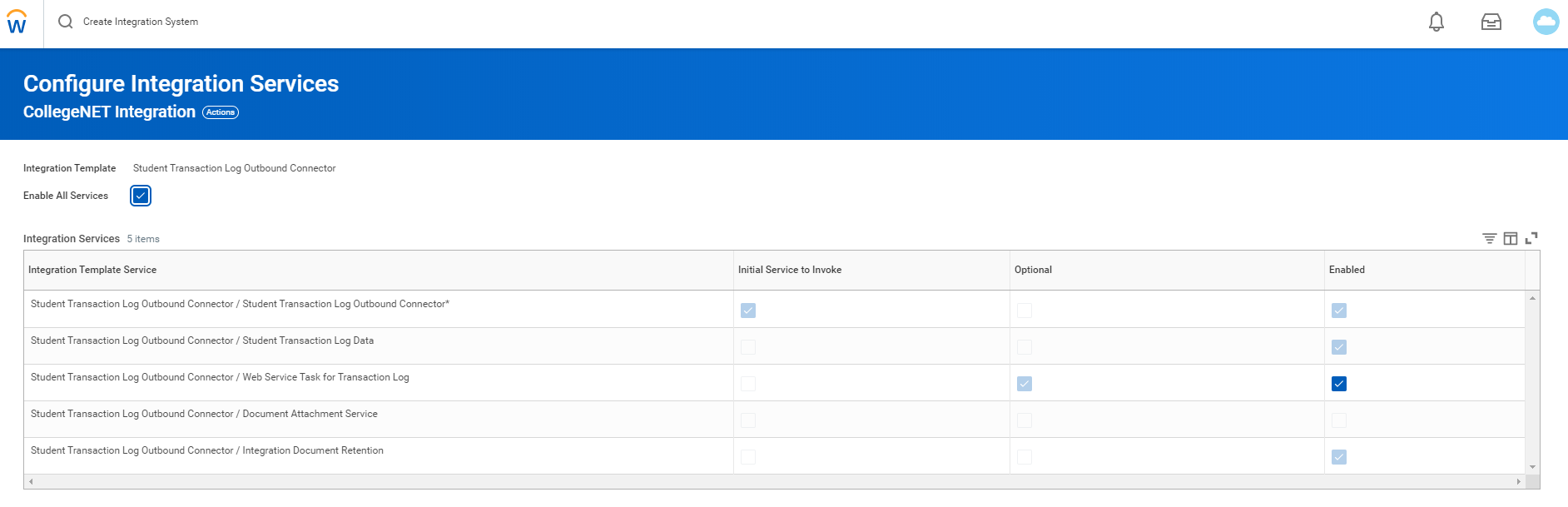Click the CollegeNET Integration subtitle
Viewport: 1568px width, 507px height.
tap(109, 112)
